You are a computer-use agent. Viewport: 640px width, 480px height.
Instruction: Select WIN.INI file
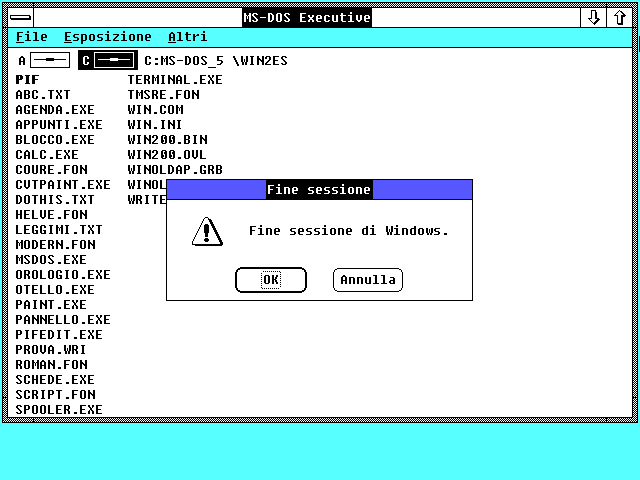coord(155,124)
